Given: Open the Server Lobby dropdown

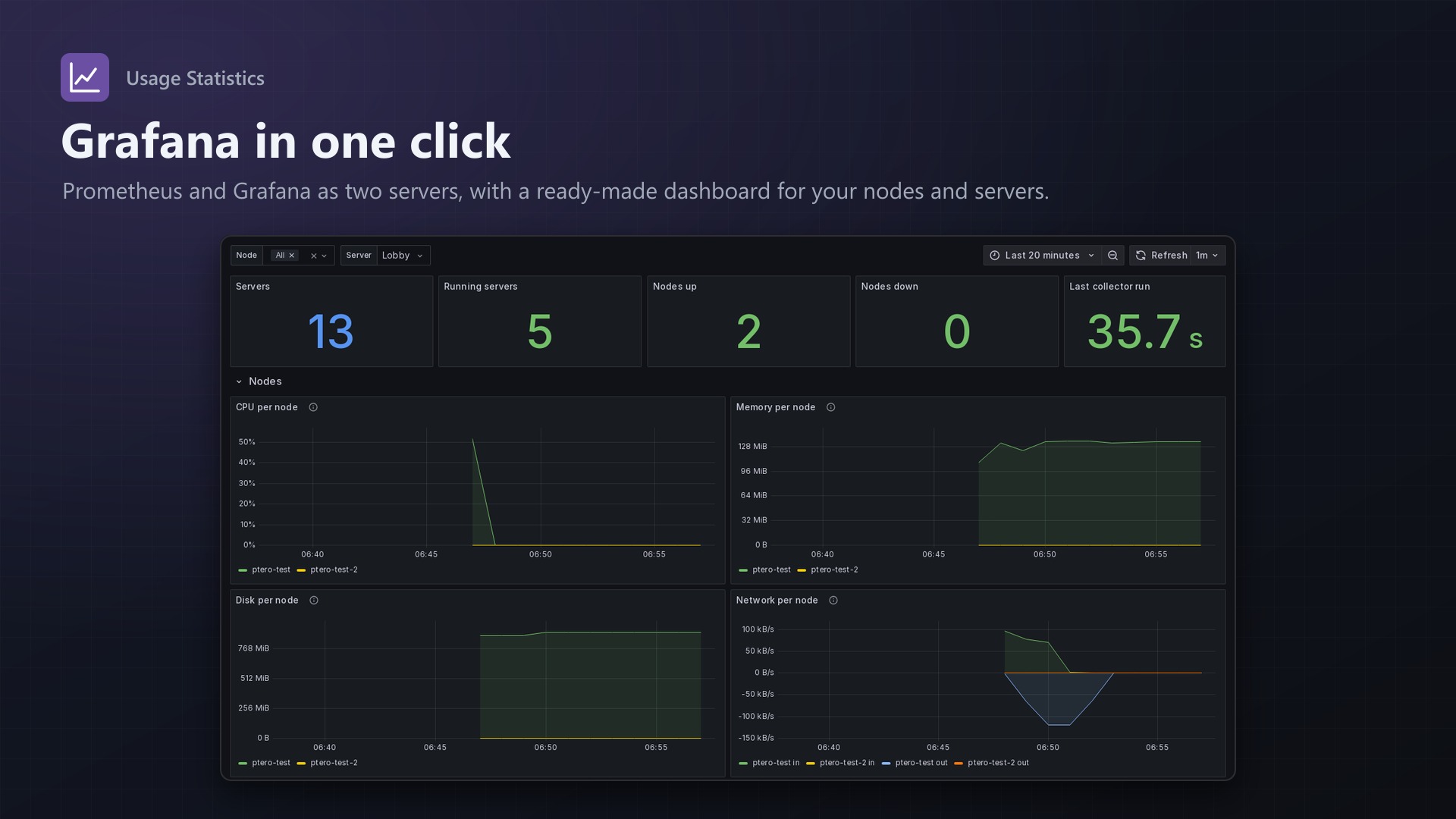Looking at the screenshot, I should click(x=403, y=256).
